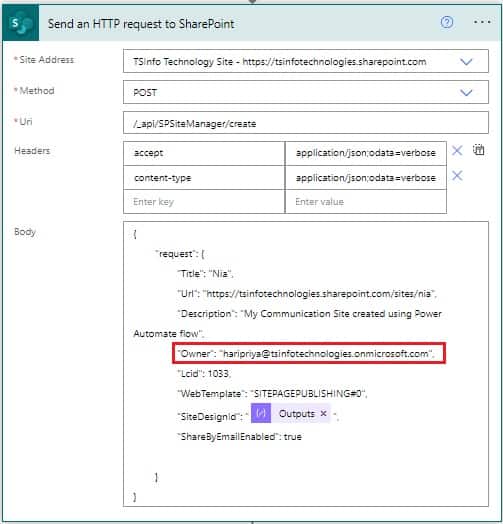
Task: Click the "WebTemplate" line in body
Action: (272, 393)
